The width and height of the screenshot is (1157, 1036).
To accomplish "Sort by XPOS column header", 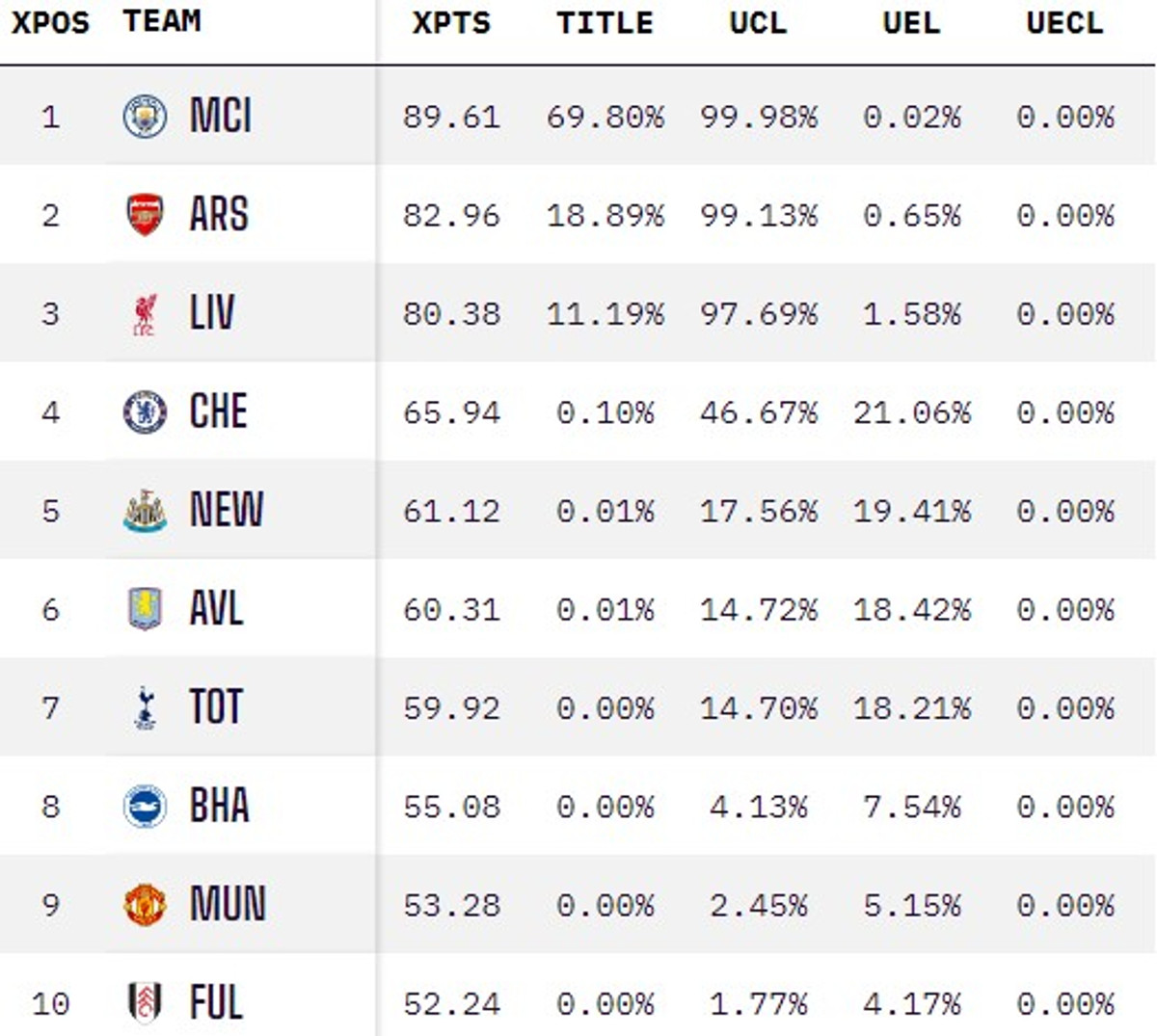I will (x=50, y=23).
